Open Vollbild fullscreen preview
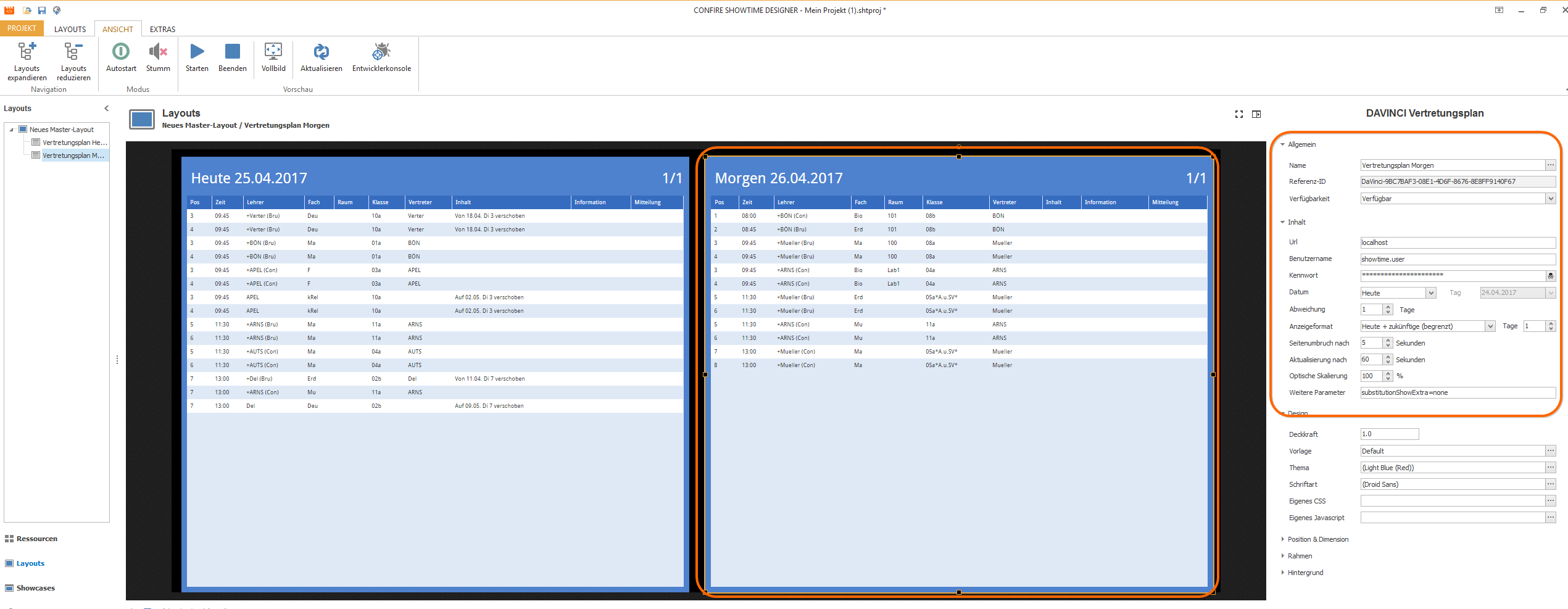The width and height of the screenshot is (1568, 609). tap(273, 57)
